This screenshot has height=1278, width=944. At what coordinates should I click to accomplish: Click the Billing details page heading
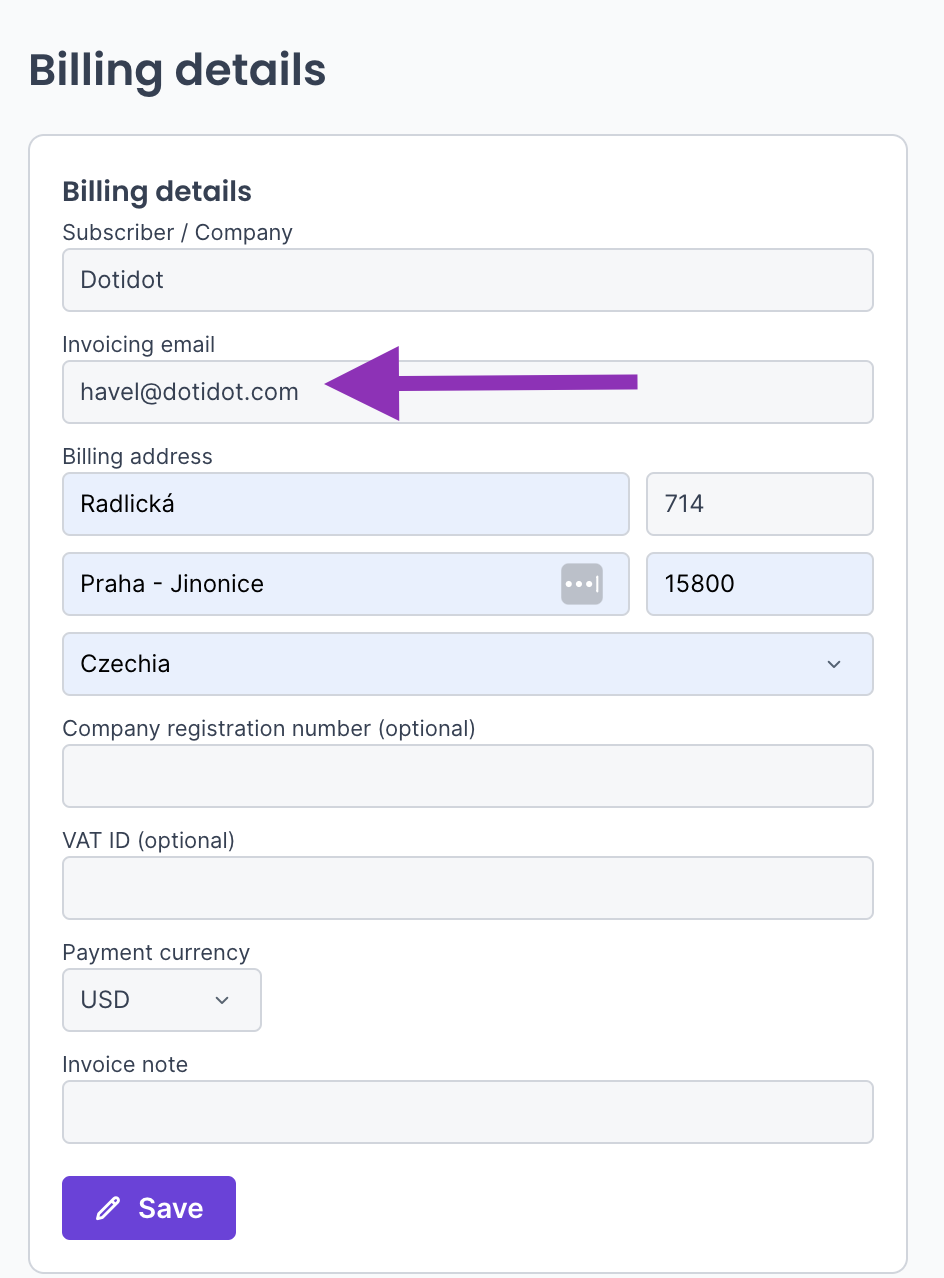[x=177, y=72]
